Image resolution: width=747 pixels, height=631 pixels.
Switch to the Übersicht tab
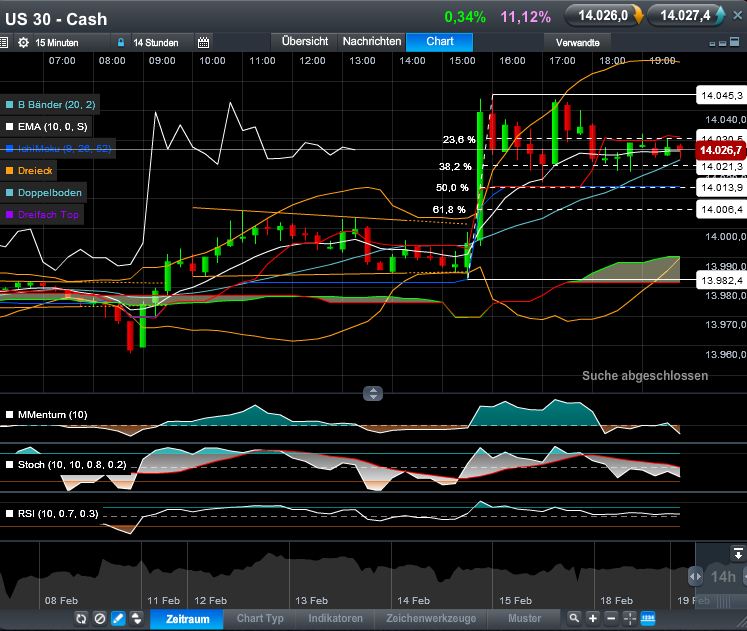tap(305, 41)
